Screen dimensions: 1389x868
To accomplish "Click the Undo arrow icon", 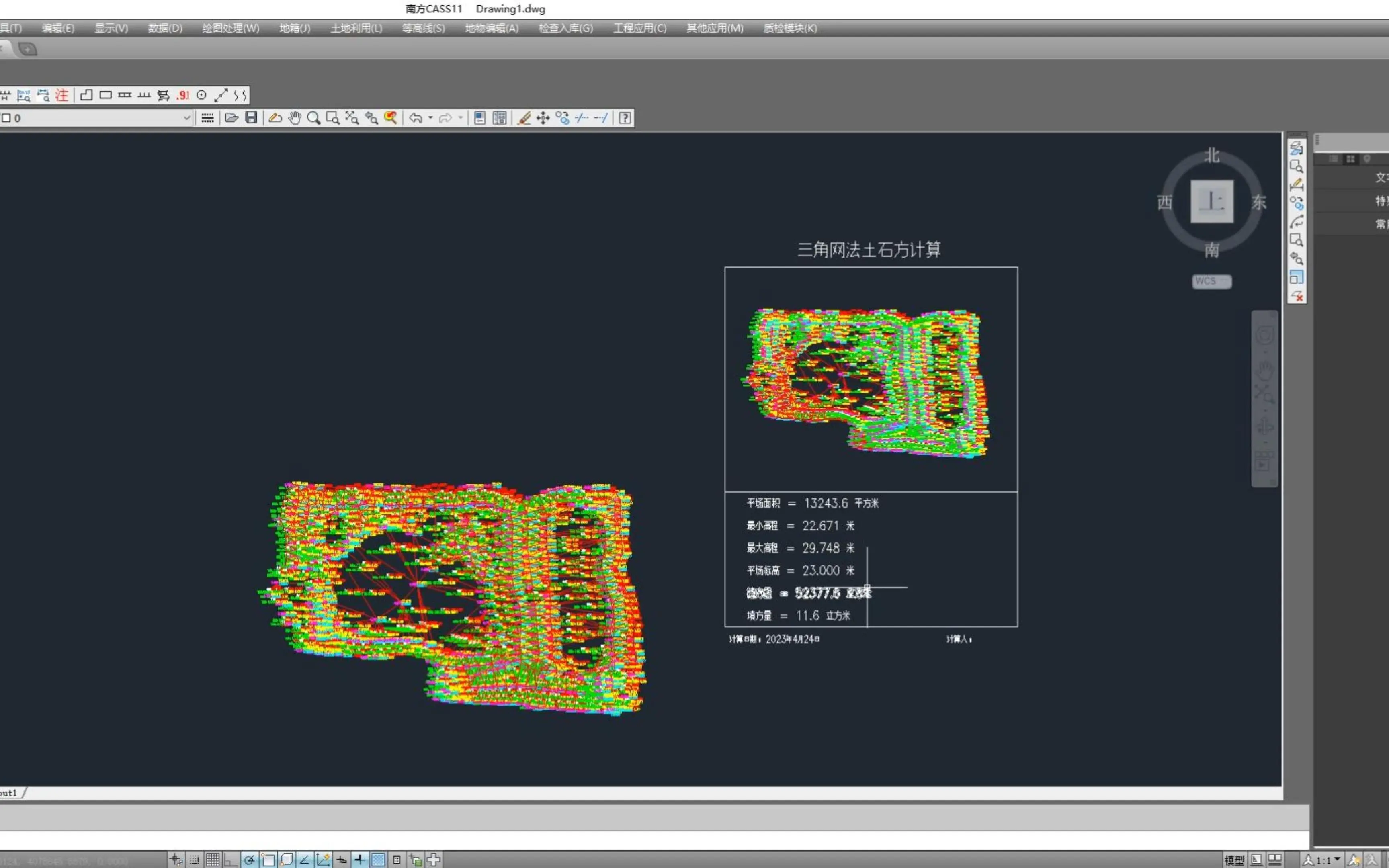I will 416,118.
